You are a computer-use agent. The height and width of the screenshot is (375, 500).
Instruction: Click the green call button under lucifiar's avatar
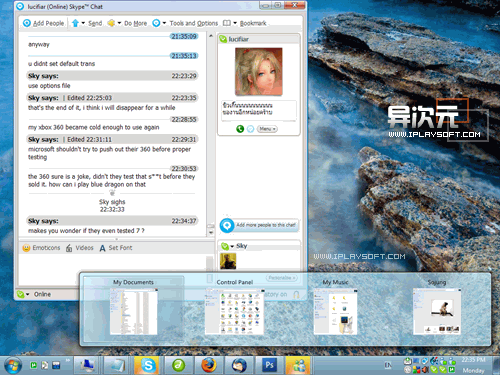(x=240, y=129)
